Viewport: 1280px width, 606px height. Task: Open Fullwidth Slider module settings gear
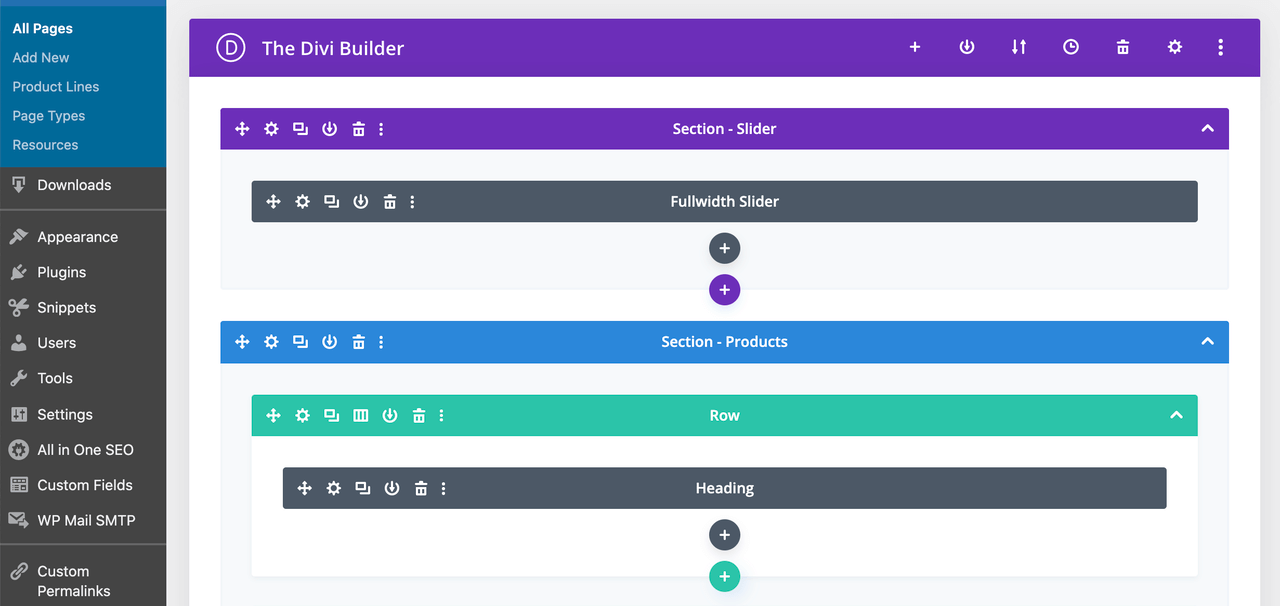302,202
